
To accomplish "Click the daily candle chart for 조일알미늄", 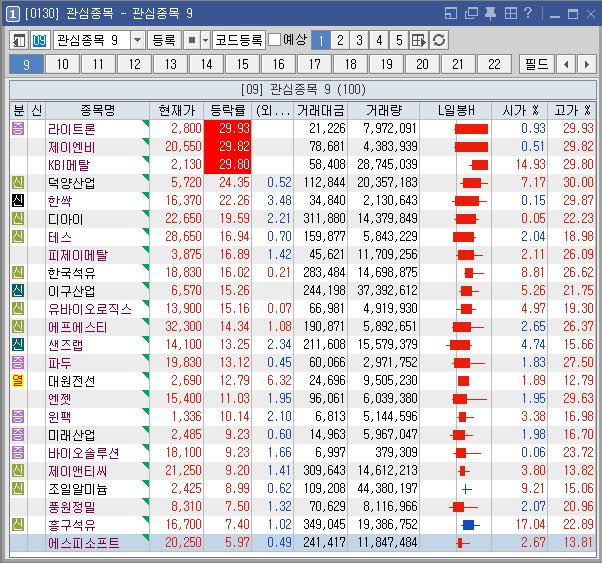I will click(466, 489).
